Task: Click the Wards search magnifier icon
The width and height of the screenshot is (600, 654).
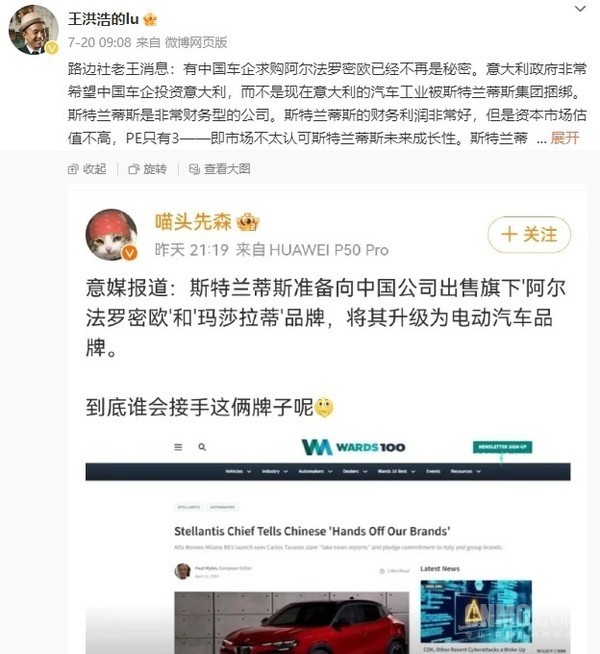Action: tap(202, 447)
